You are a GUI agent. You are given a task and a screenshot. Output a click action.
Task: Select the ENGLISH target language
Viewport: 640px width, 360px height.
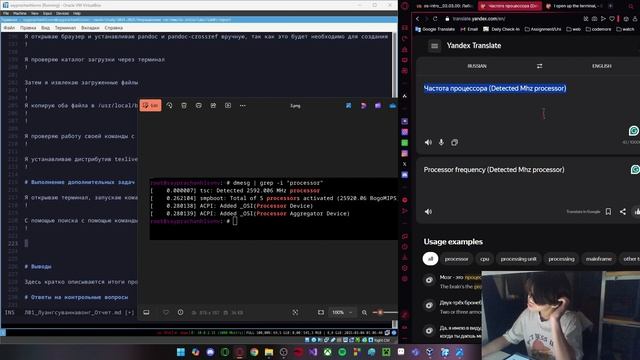[x=602, y=66]
